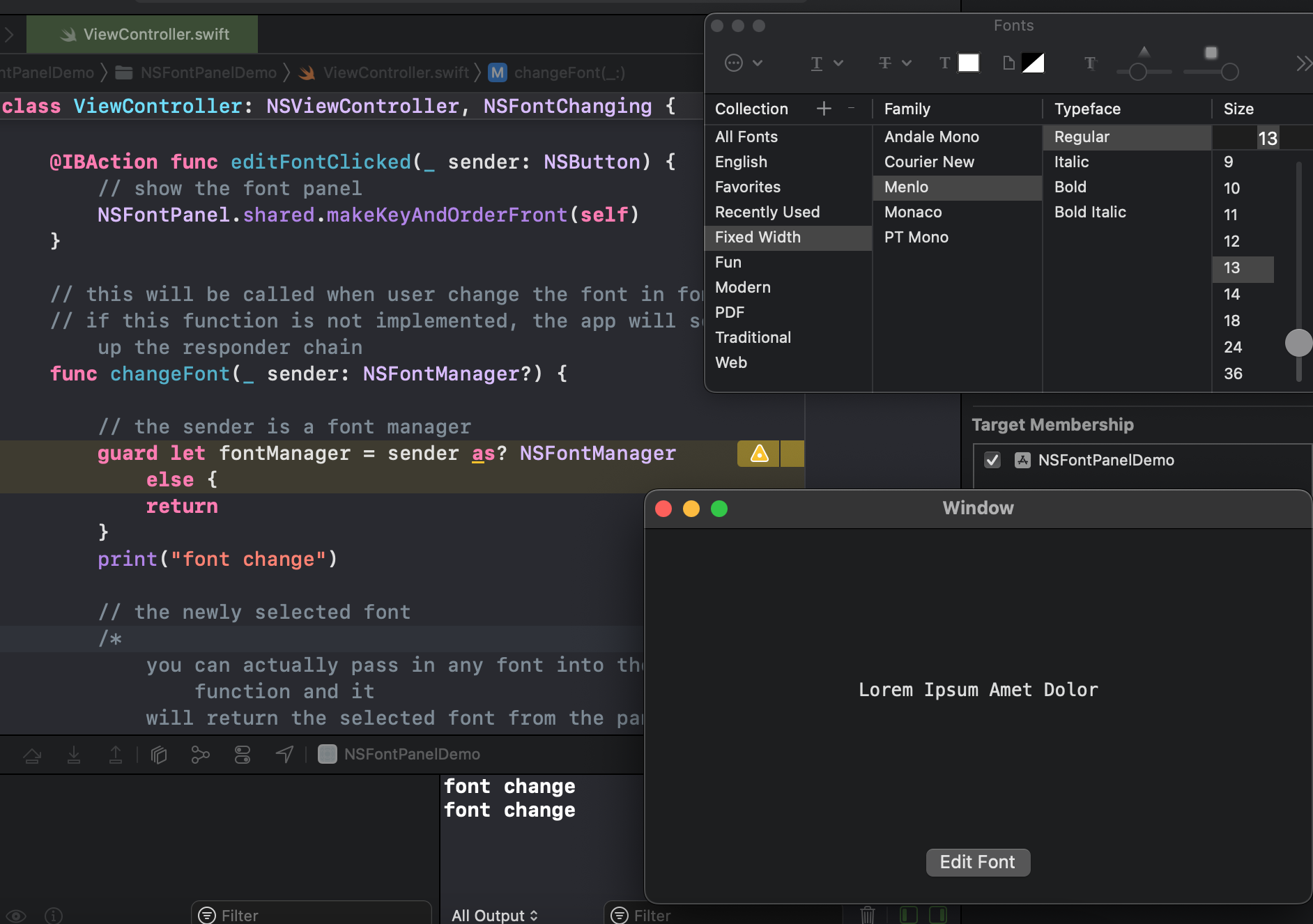Viewport: 1313px width, 924px height.
Task: Click the variables view Filter field
Action: coord(312,915)
